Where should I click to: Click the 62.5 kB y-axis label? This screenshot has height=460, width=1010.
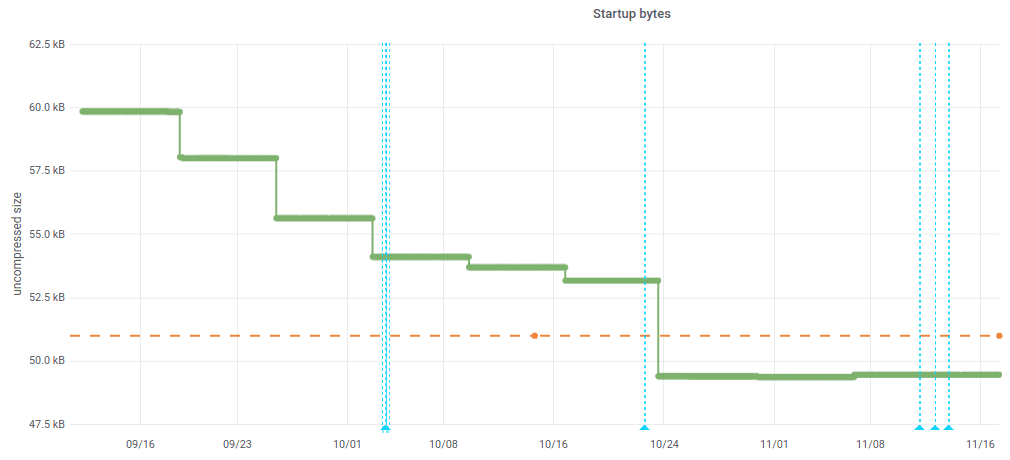[x=47, y=45]
